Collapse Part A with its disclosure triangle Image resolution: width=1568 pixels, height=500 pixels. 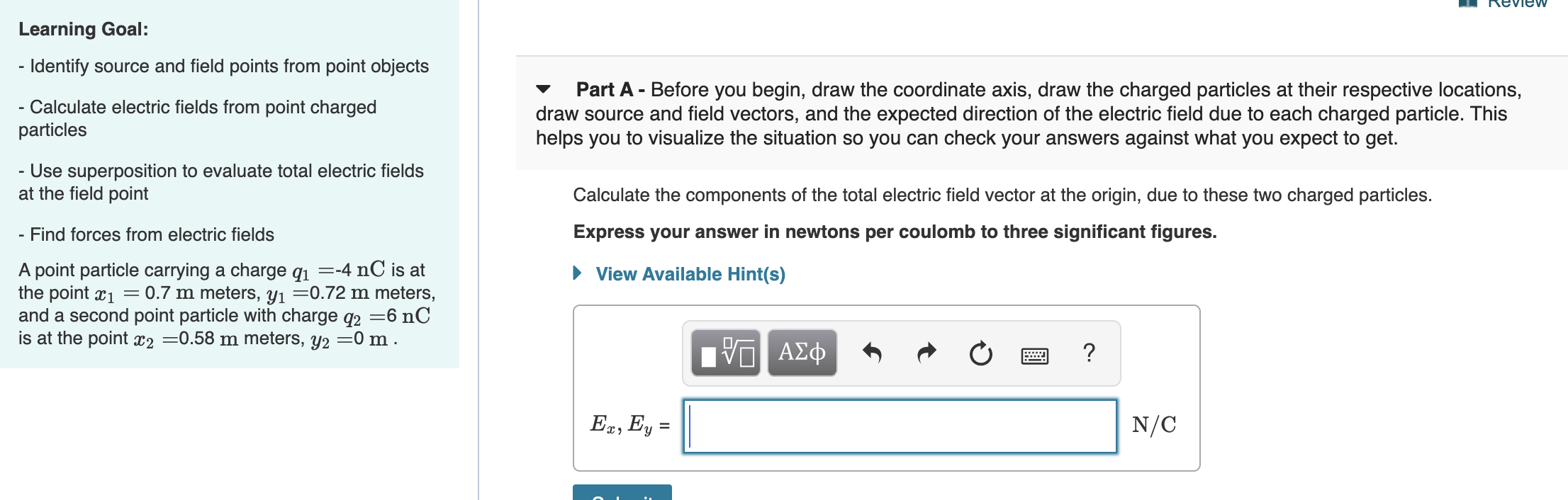(x=542, y=90)
